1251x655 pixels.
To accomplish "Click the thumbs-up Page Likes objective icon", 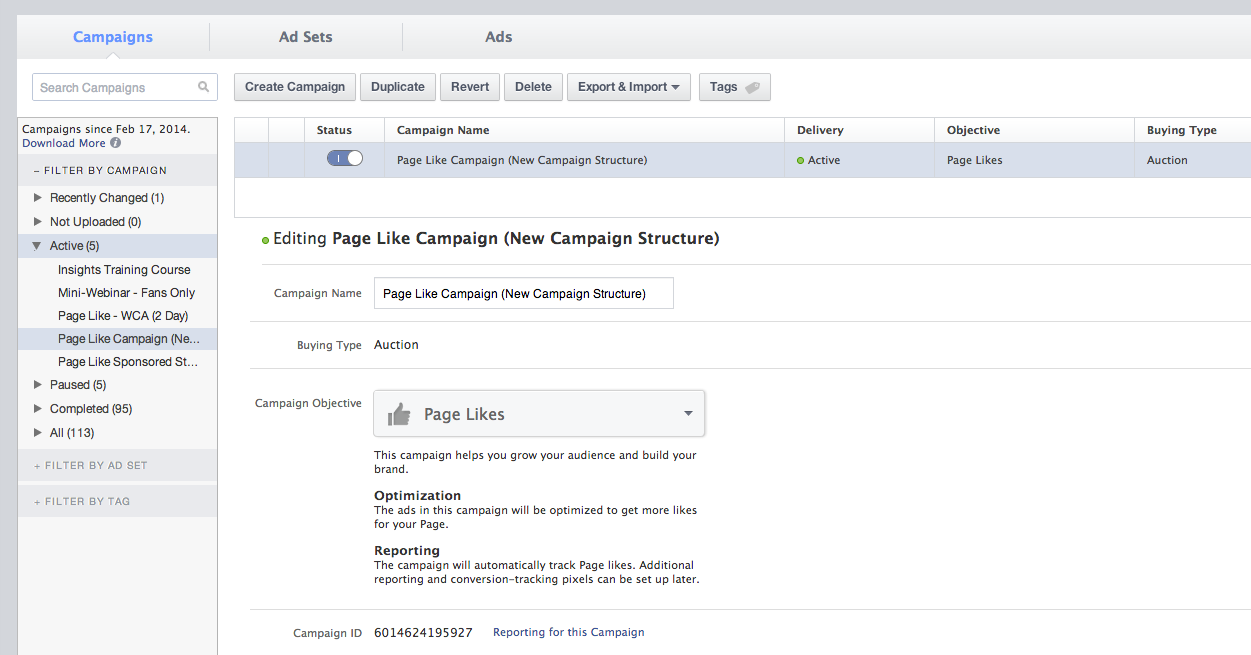I will click(399, 412).
